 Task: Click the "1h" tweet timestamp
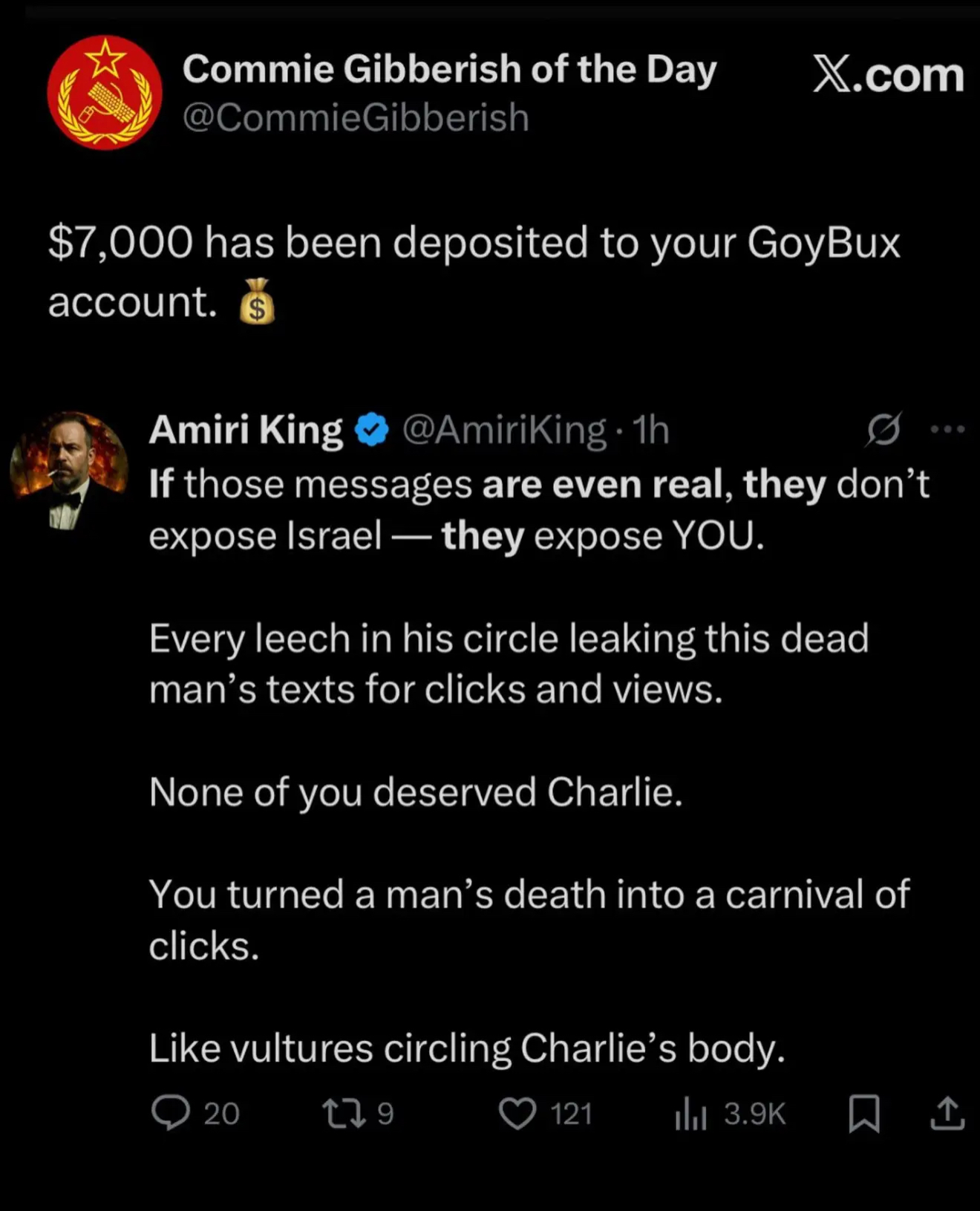(651, 430)
